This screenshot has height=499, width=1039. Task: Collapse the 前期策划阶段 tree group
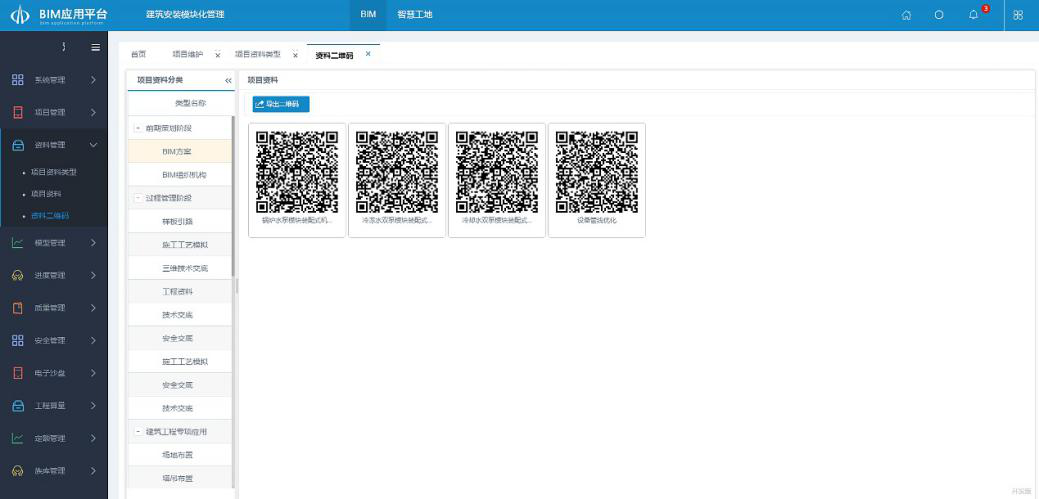point(137,128)
